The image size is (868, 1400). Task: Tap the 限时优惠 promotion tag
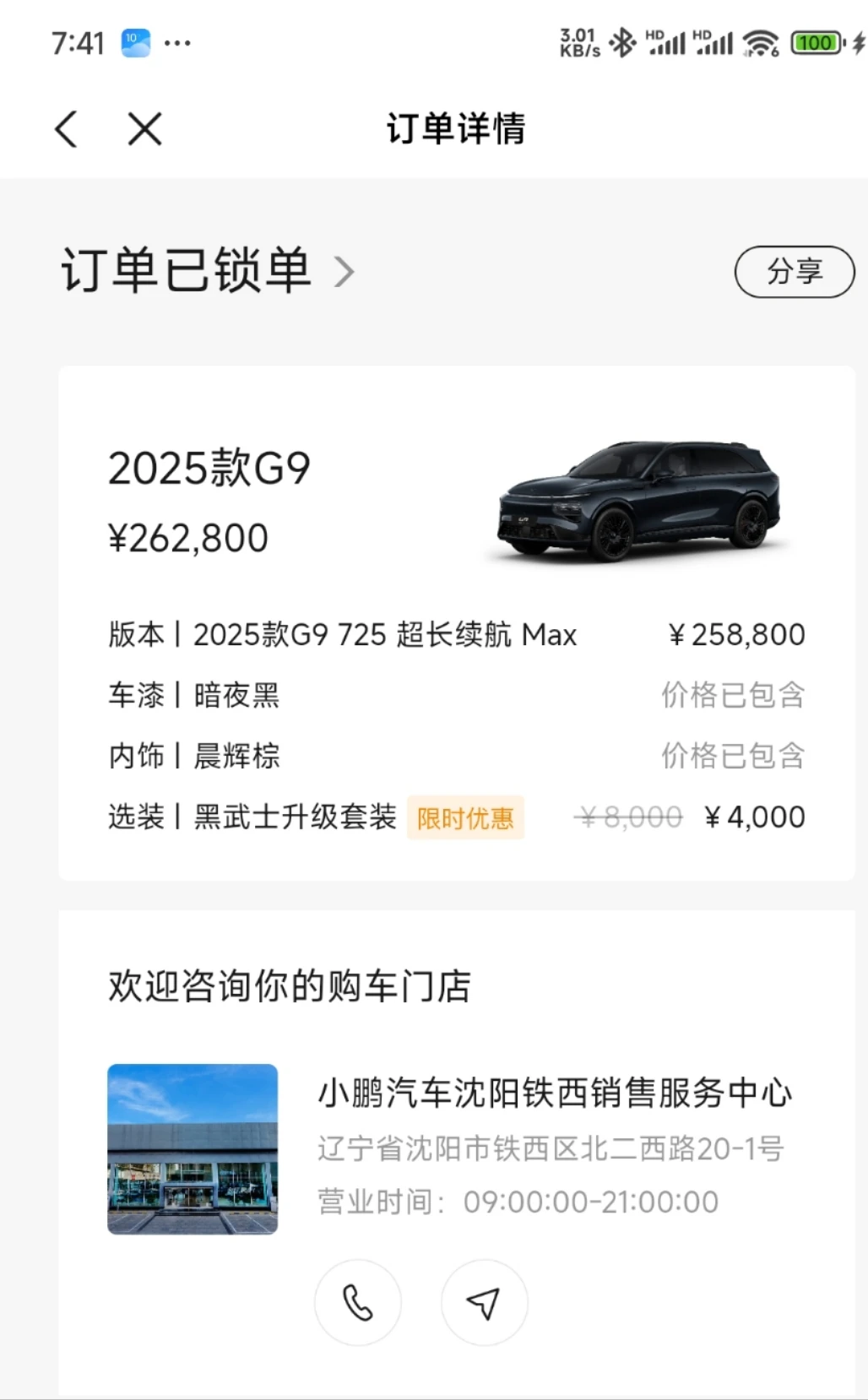[465, 817]
